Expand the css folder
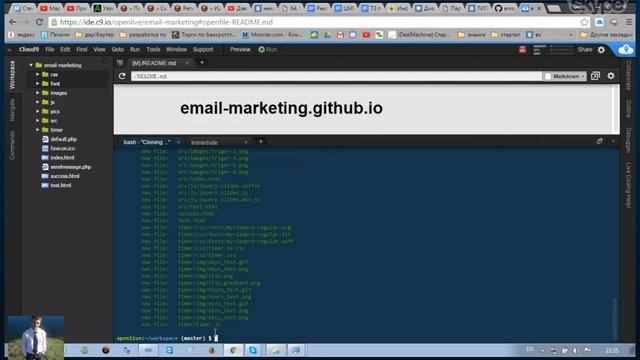This screenshot has width=640, height=360. click(38, 74)
